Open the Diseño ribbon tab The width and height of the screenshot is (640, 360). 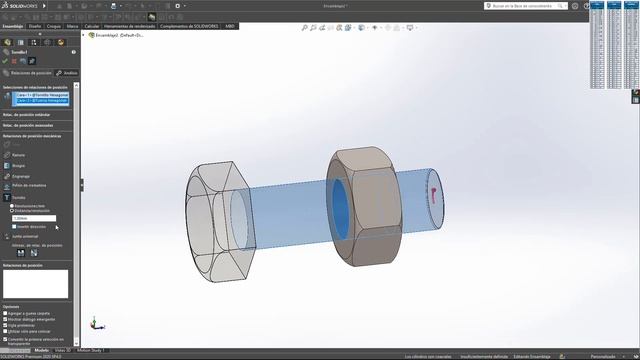(x=35, y=26)
